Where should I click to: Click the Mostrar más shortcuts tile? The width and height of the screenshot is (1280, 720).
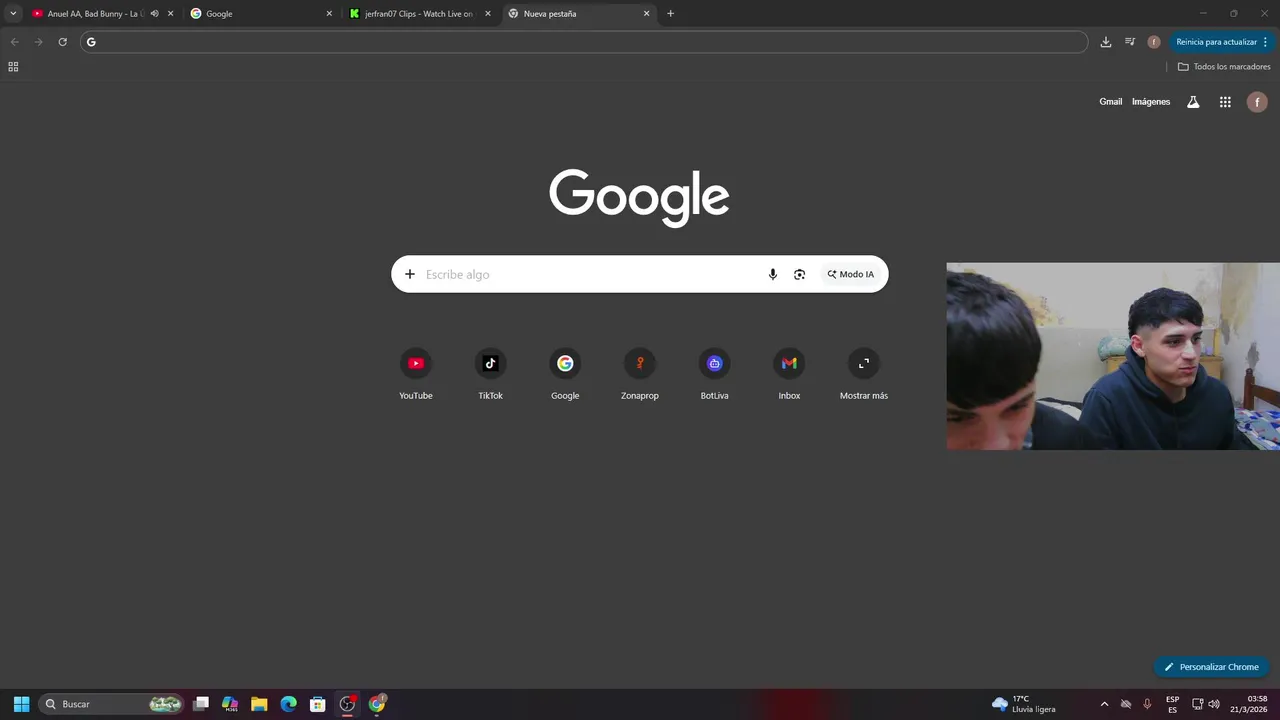tap(864, 375)
